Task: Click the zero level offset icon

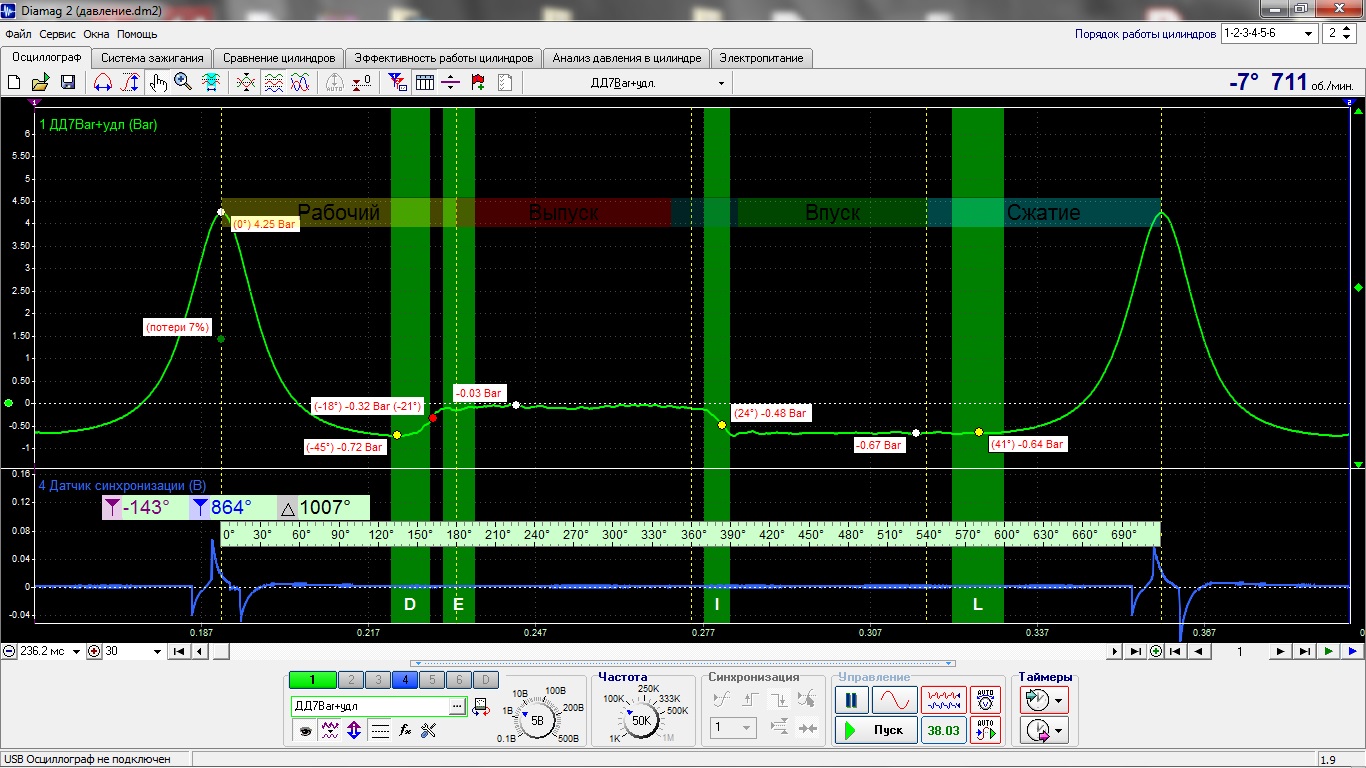Action: 362,83
